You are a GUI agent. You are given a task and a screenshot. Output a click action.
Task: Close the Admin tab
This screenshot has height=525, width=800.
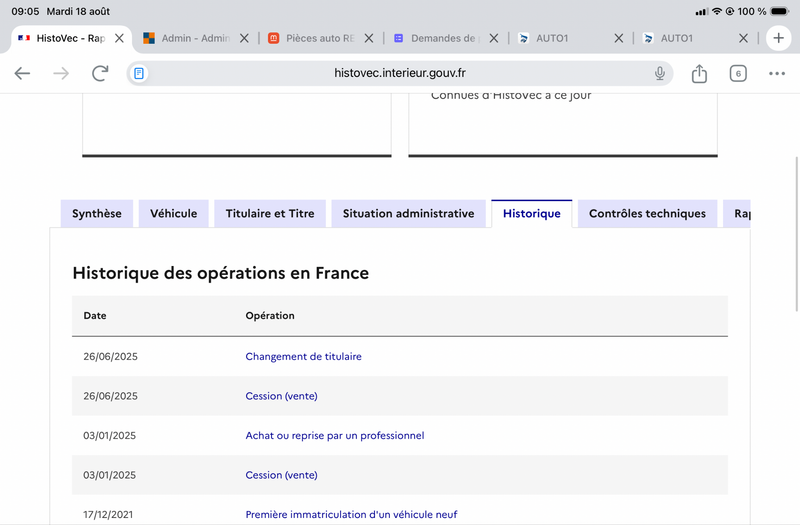(244, 38)
